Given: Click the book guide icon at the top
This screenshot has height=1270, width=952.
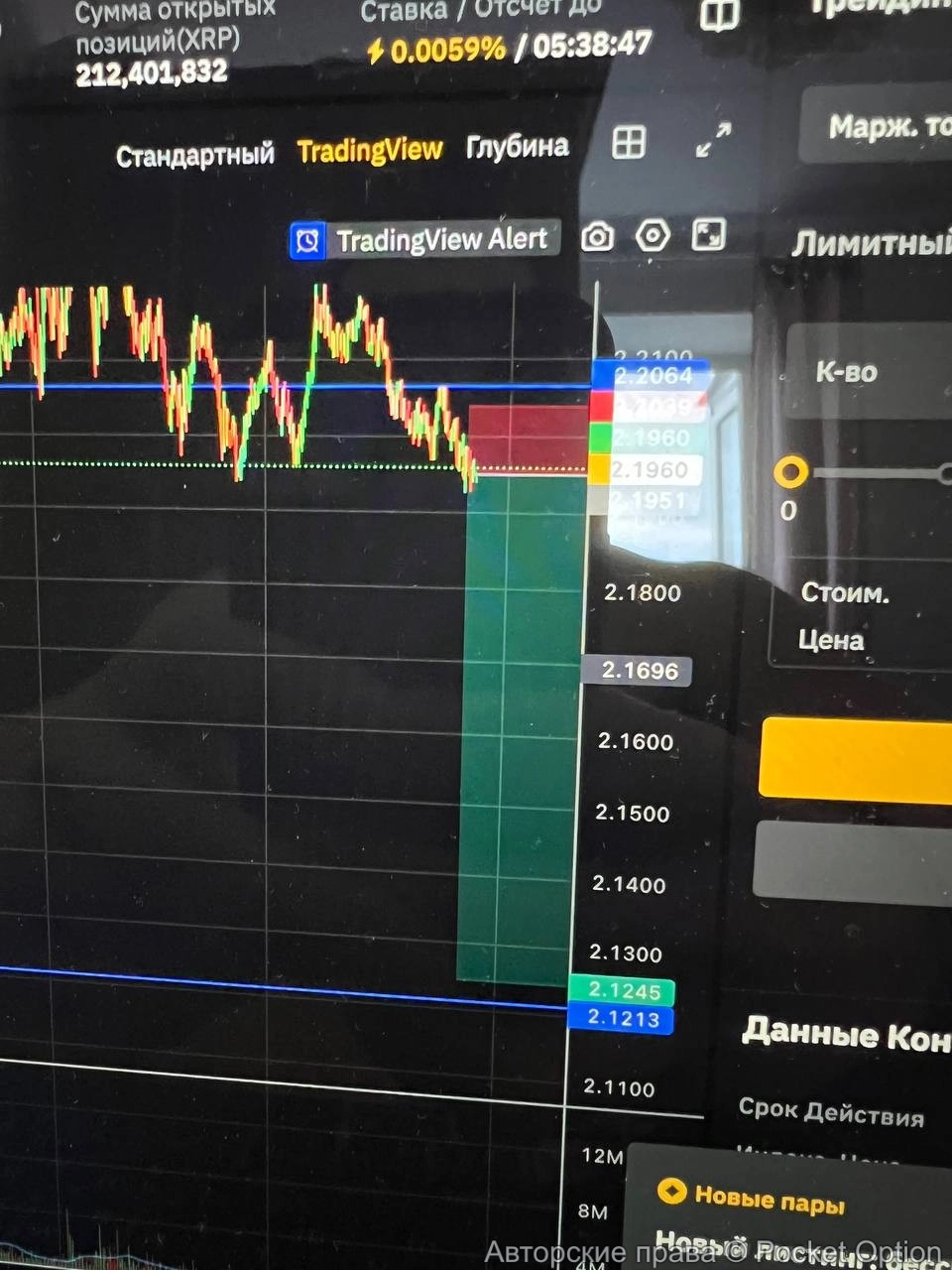Looking at the screenshot, I should (x=719, y=17).
